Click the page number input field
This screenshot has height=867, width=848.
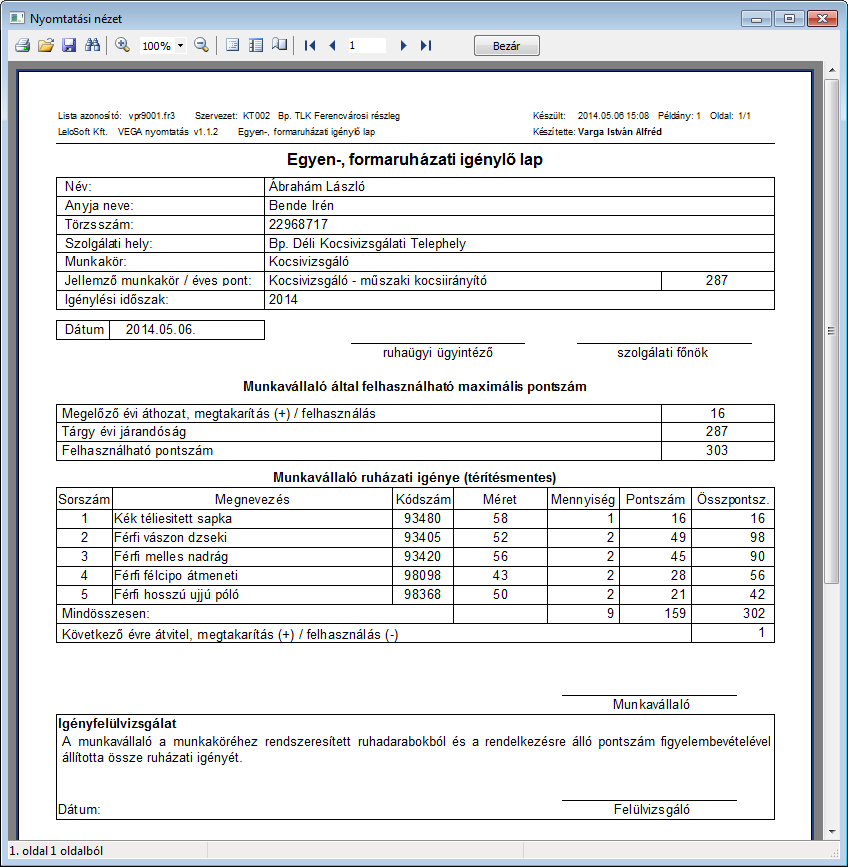coord(367,45)
